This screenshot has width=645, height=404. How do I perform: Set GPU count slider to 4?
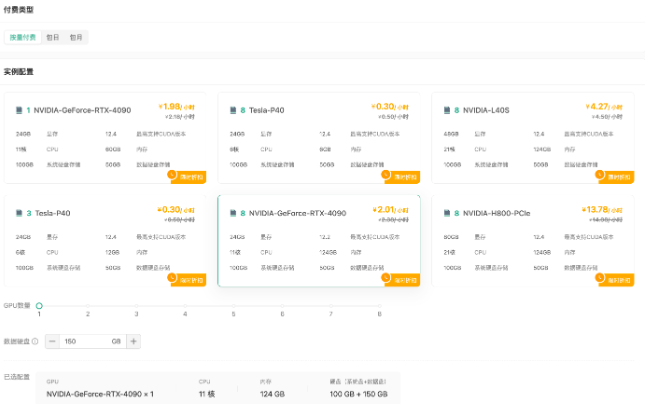click(x=185, y=306)
